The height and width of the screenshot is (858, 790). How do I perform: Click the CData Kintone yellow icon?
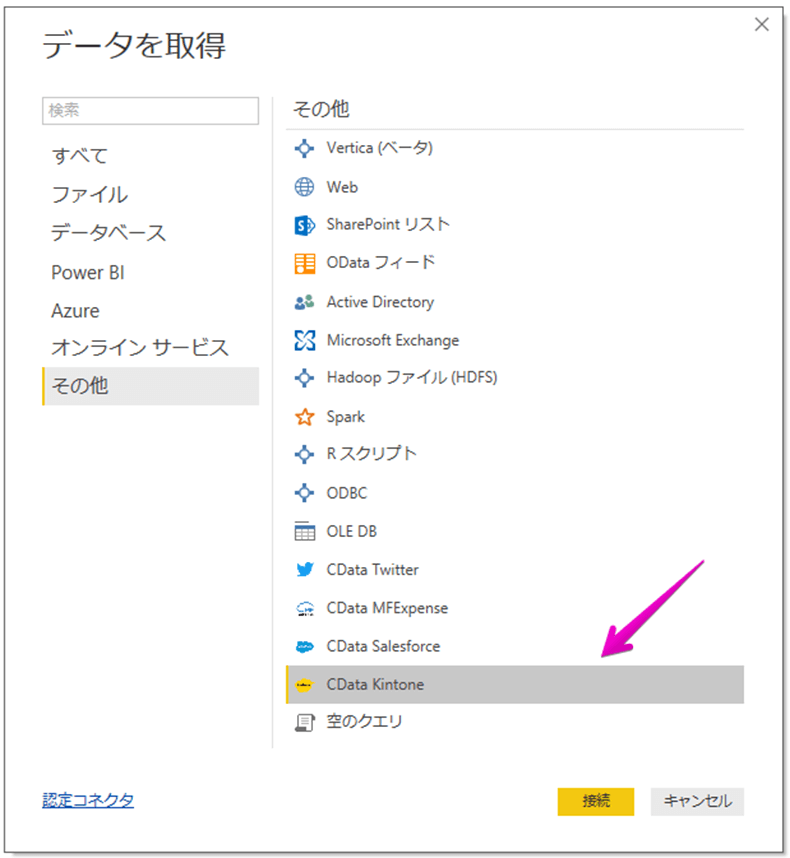click(304, 685)
